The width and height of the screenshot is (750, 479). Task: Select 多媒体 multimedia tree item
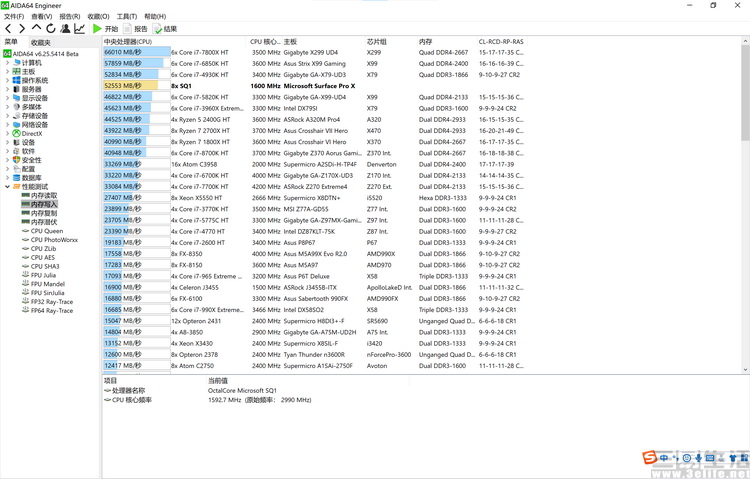(28, 107)
